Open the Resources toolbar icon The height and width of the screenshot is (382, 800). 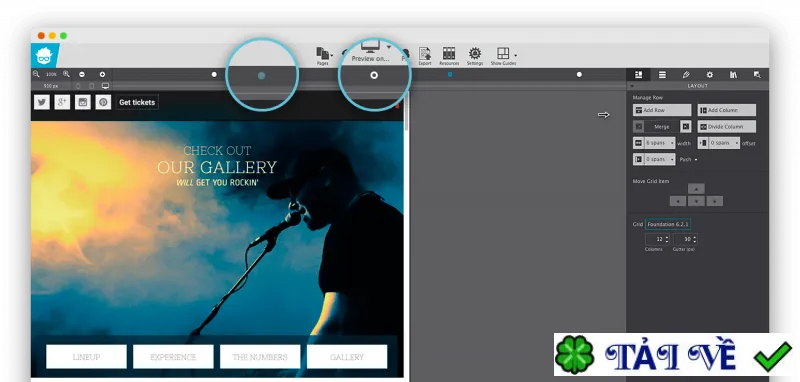[x=449, y=54]
